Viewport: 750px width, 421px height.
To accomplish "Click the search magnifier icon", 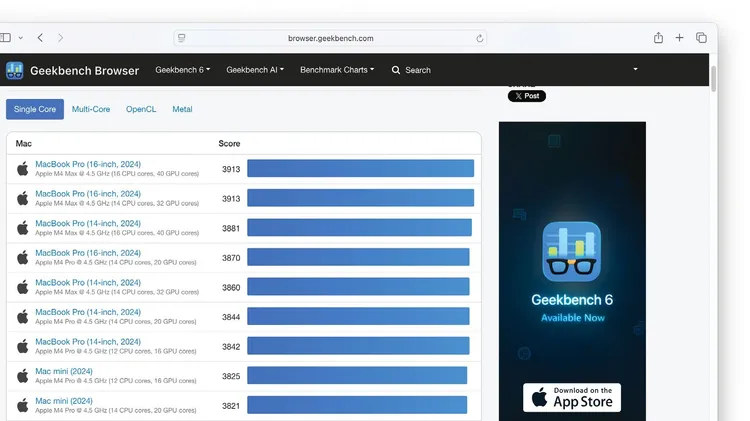I will click(x=396, y=70).
